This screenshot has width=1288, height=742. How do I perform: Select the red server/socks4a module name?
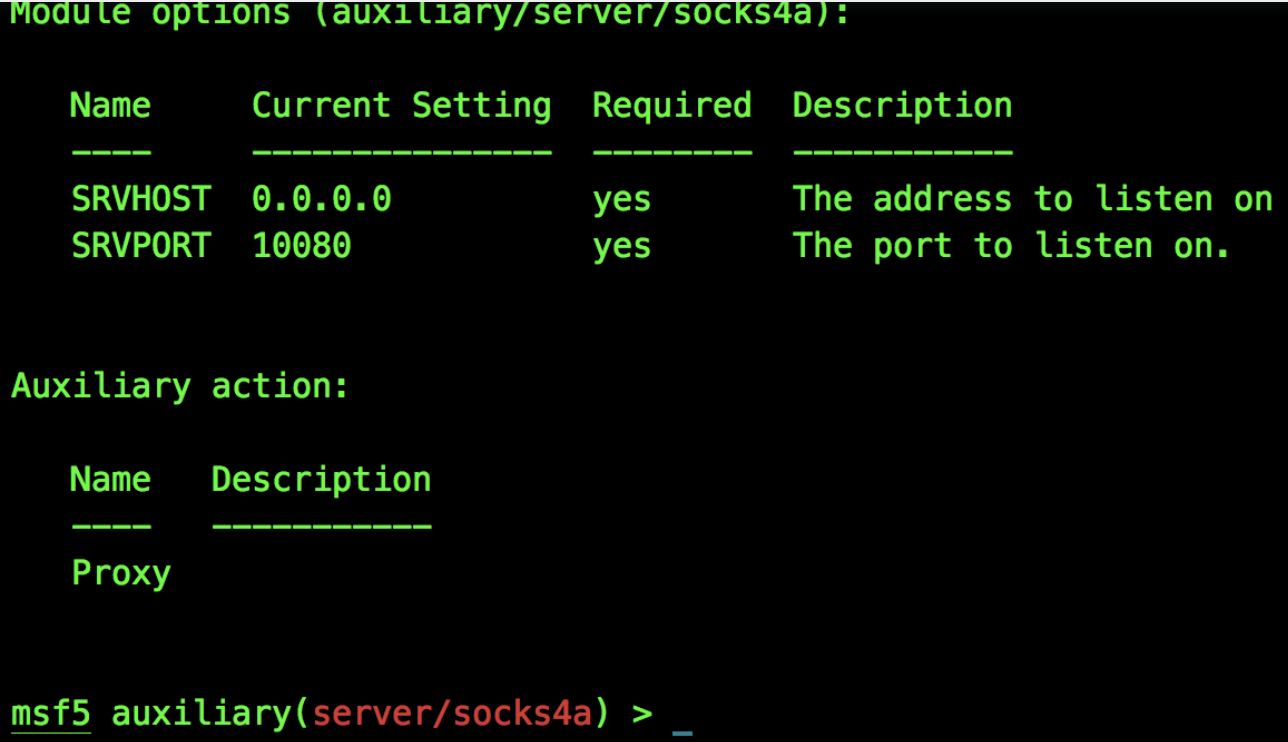[x=452, y=714]
